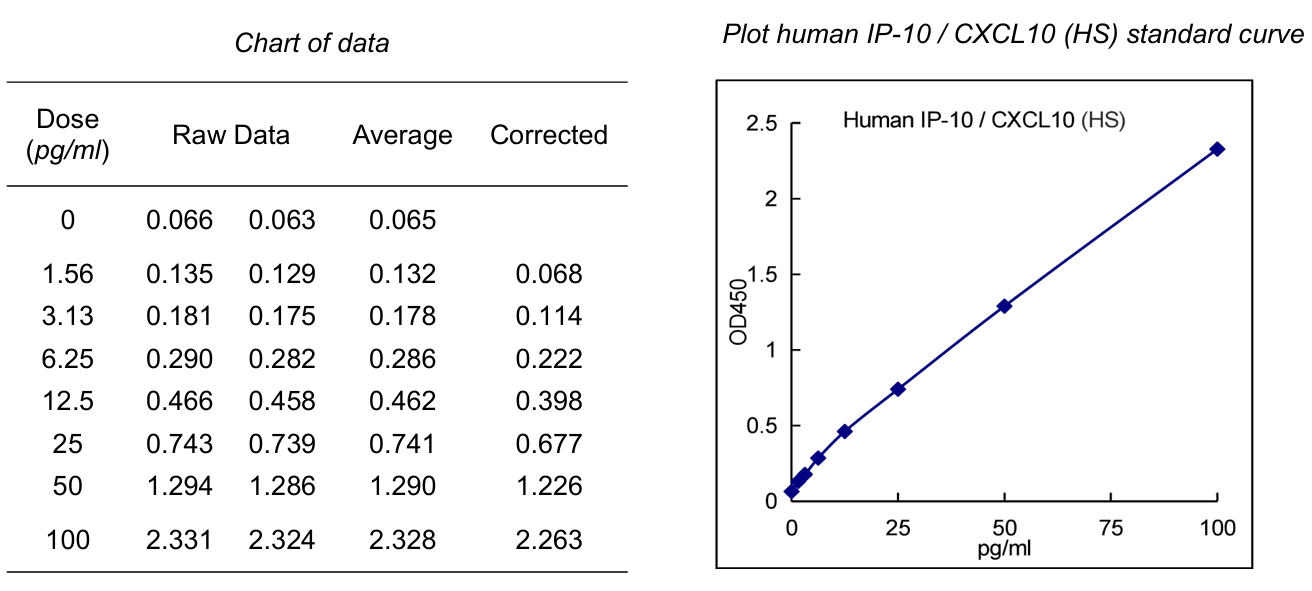
Task: Select raw data cell 1.294
Action: pyautogui.click(x=180, y=486)
